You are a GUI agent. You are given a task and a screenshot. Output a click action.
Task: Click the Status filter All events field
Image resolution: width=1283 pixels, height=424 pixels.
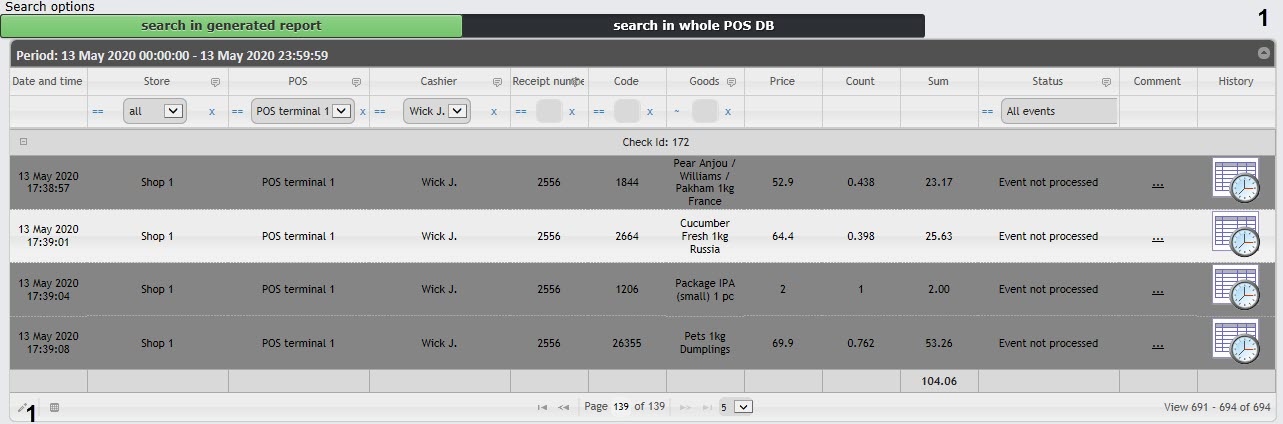(1058, 111)
